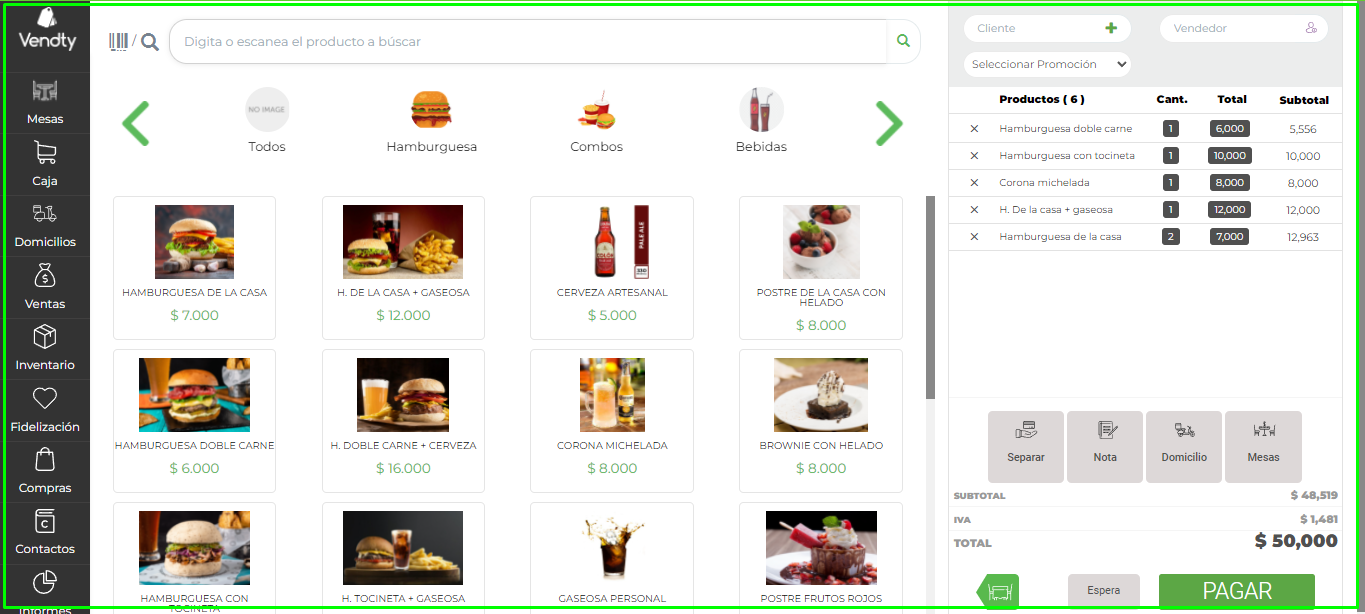This screenshot has height=614, width=1365.
Task: Expand the Seleccionar Promoción dropdown
Action: 1048,64
